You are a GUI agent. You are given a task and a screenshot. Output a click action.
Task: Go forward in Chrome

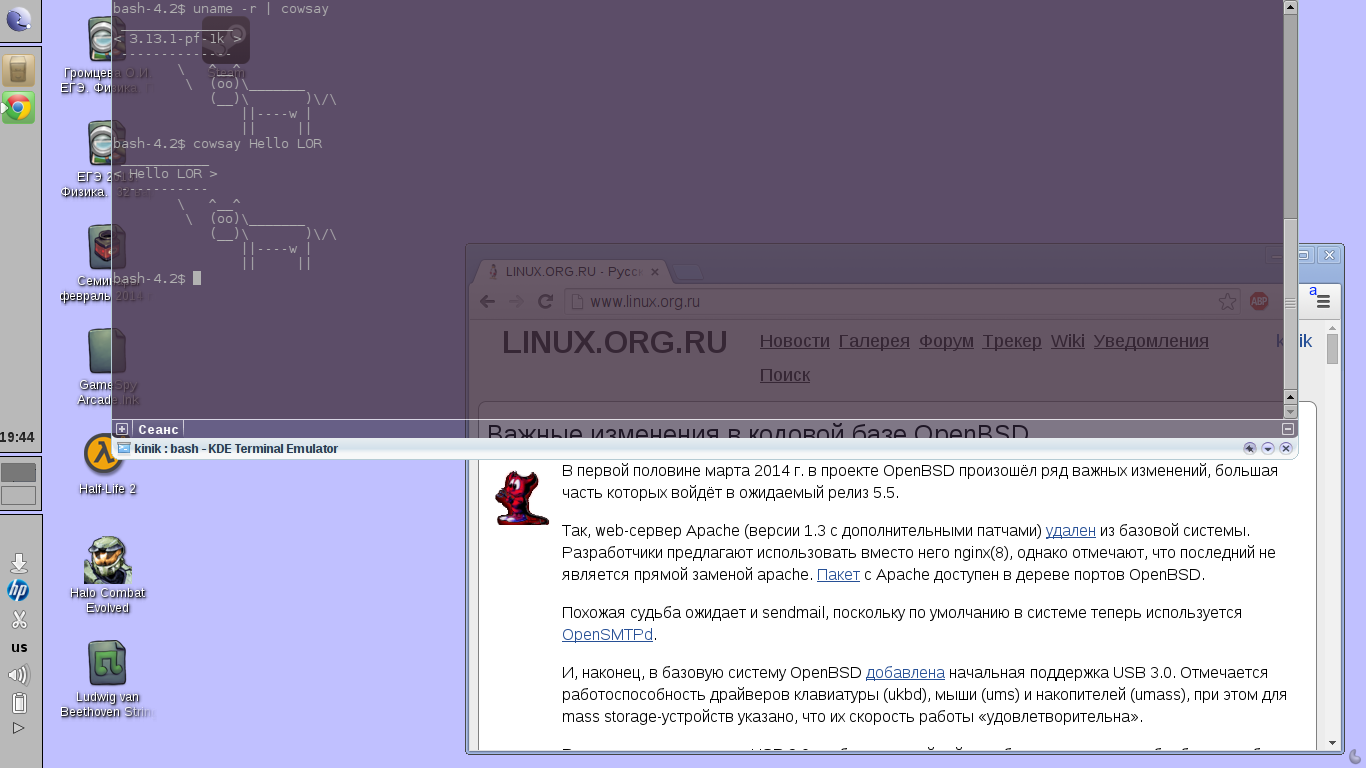click(516, 301)
